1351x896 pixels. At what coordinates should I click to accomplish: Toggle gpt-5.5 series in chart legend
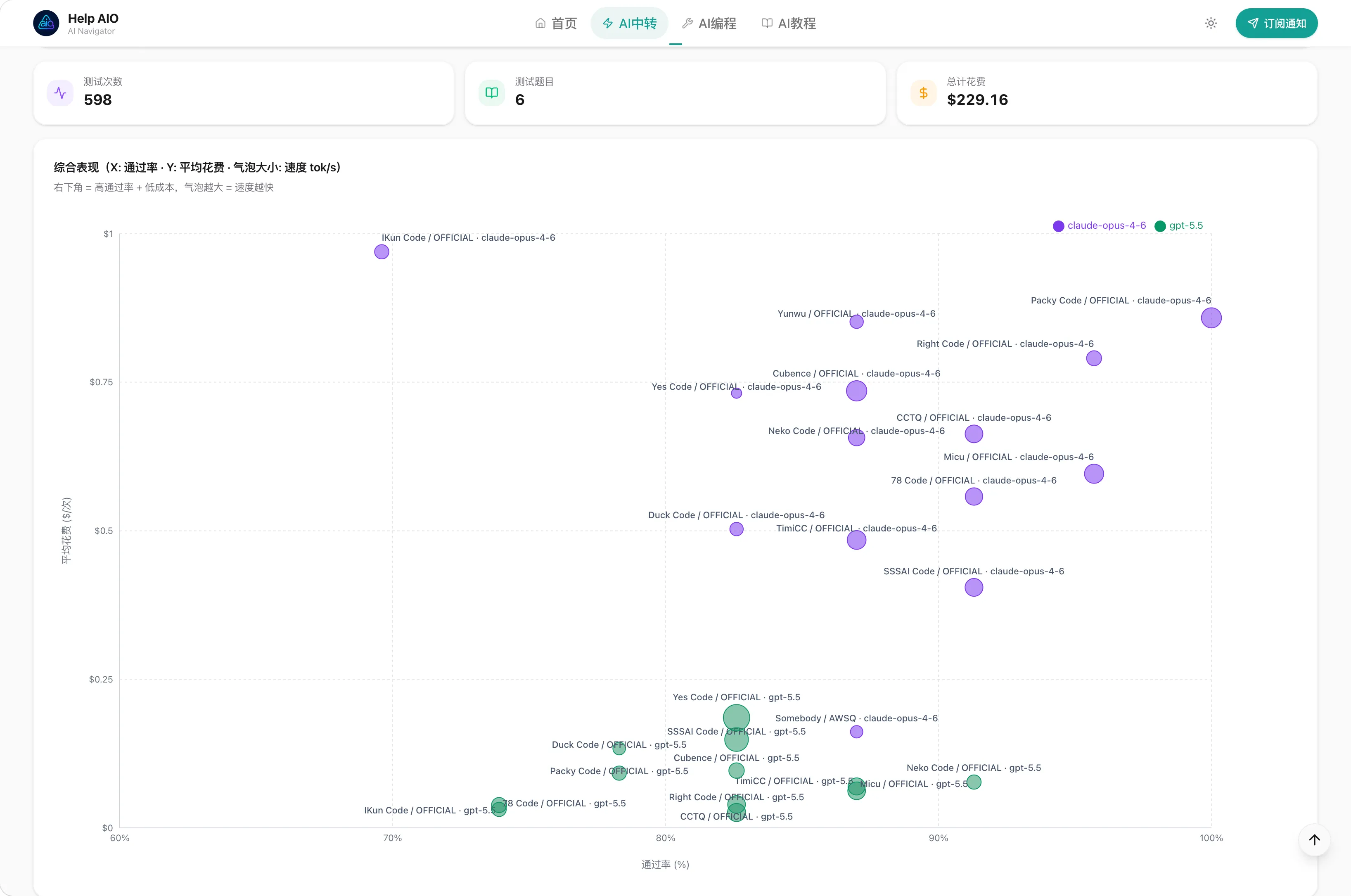tap(1178, 226)
